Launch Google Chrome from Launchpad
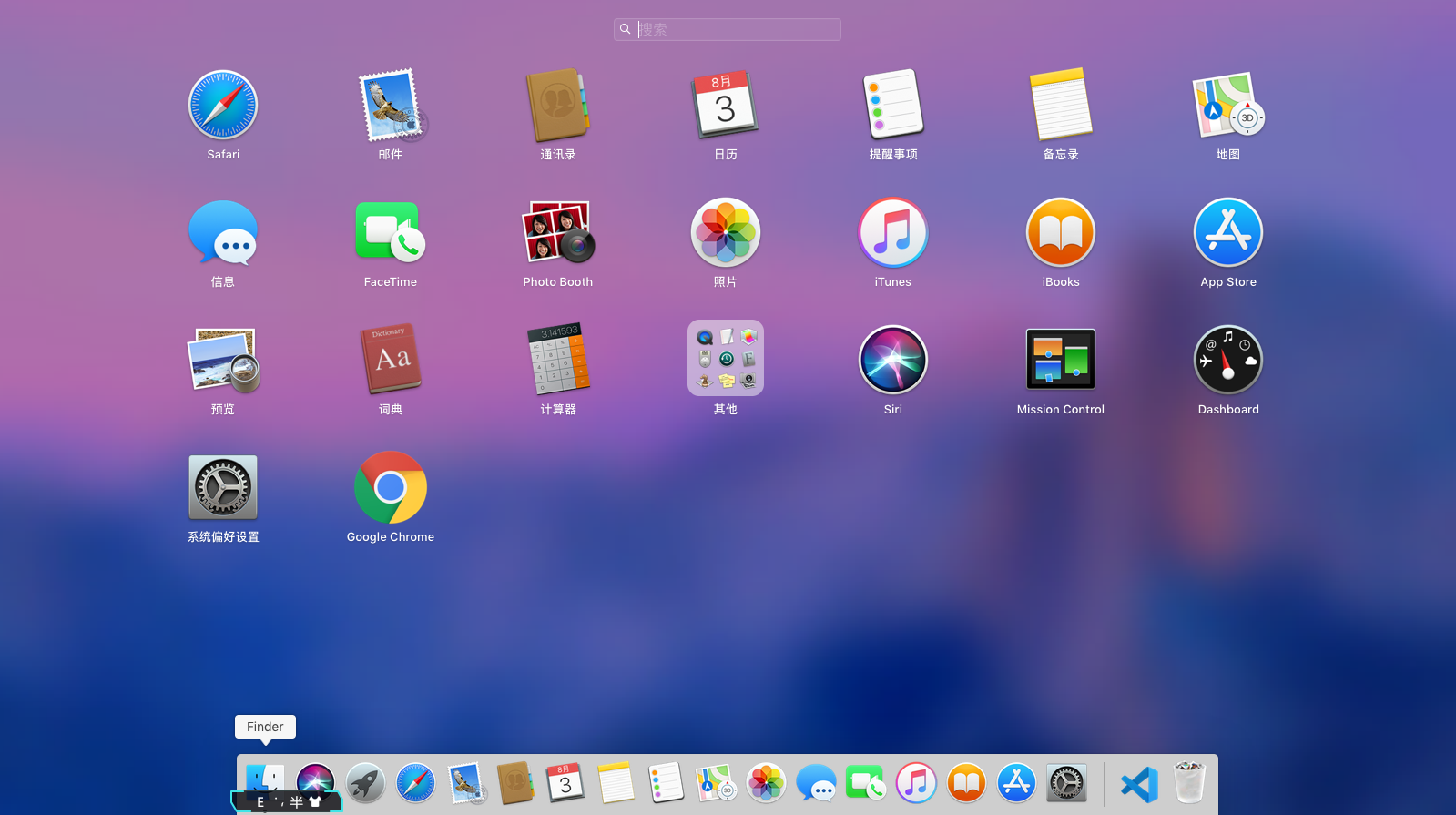 [391, 487]
